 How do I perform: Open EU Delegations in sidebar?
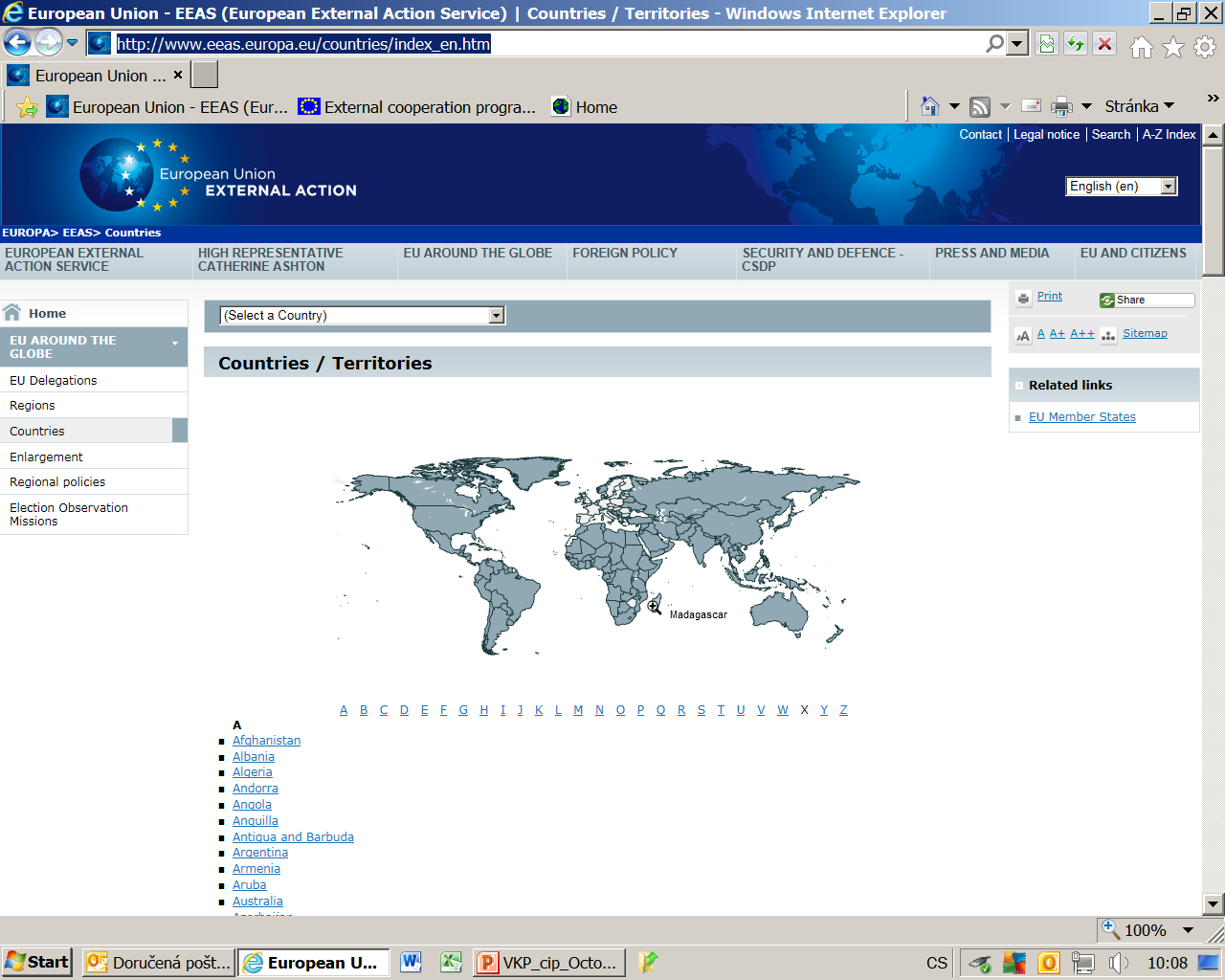point(54,380)
